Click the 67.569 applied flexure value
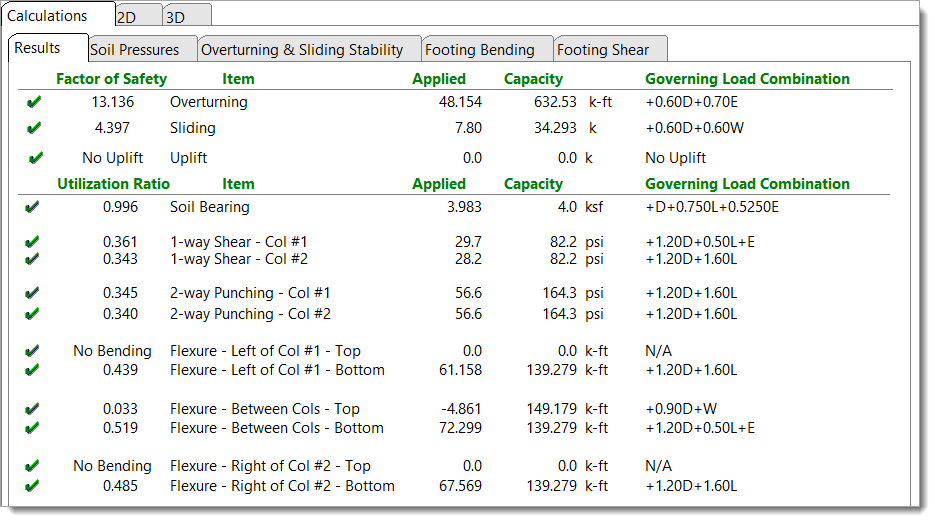The height and width of the screenshot is (522, 935). 460,486
